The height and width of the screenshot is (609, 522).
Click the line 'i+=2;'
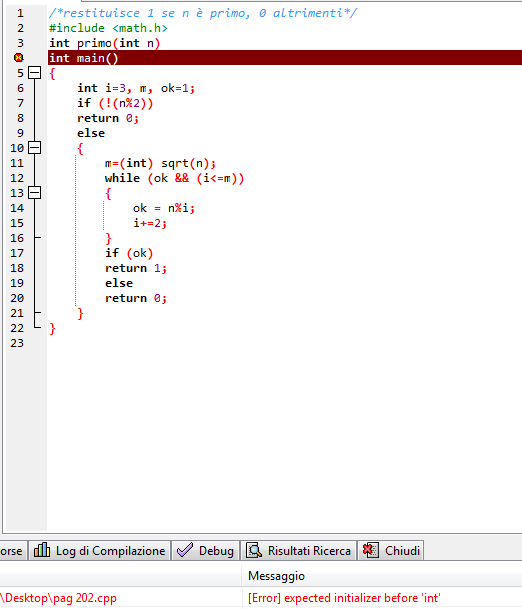pyautogui.click(x=150, y=223)
